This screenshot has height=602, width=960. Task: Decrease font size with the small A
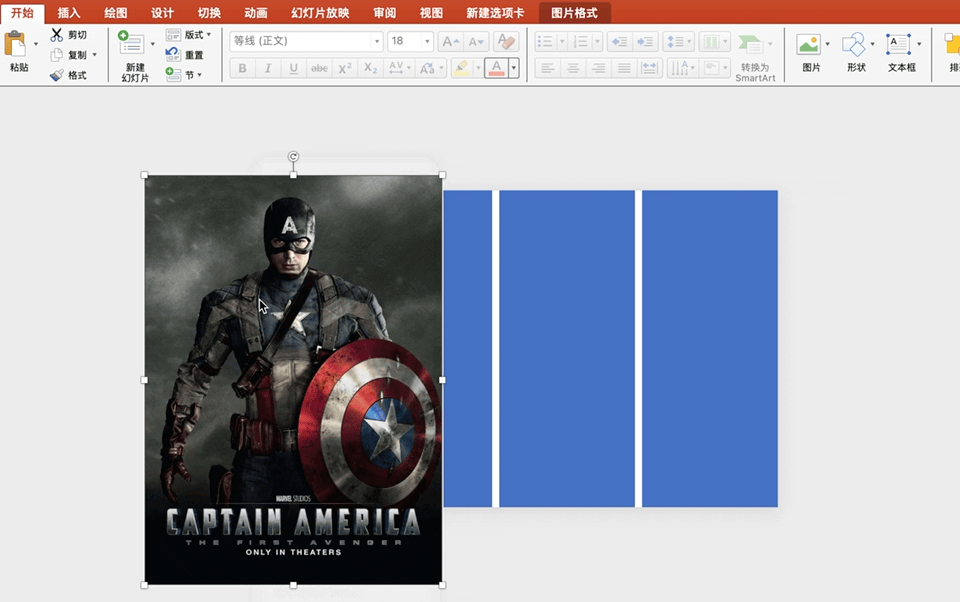476,42
